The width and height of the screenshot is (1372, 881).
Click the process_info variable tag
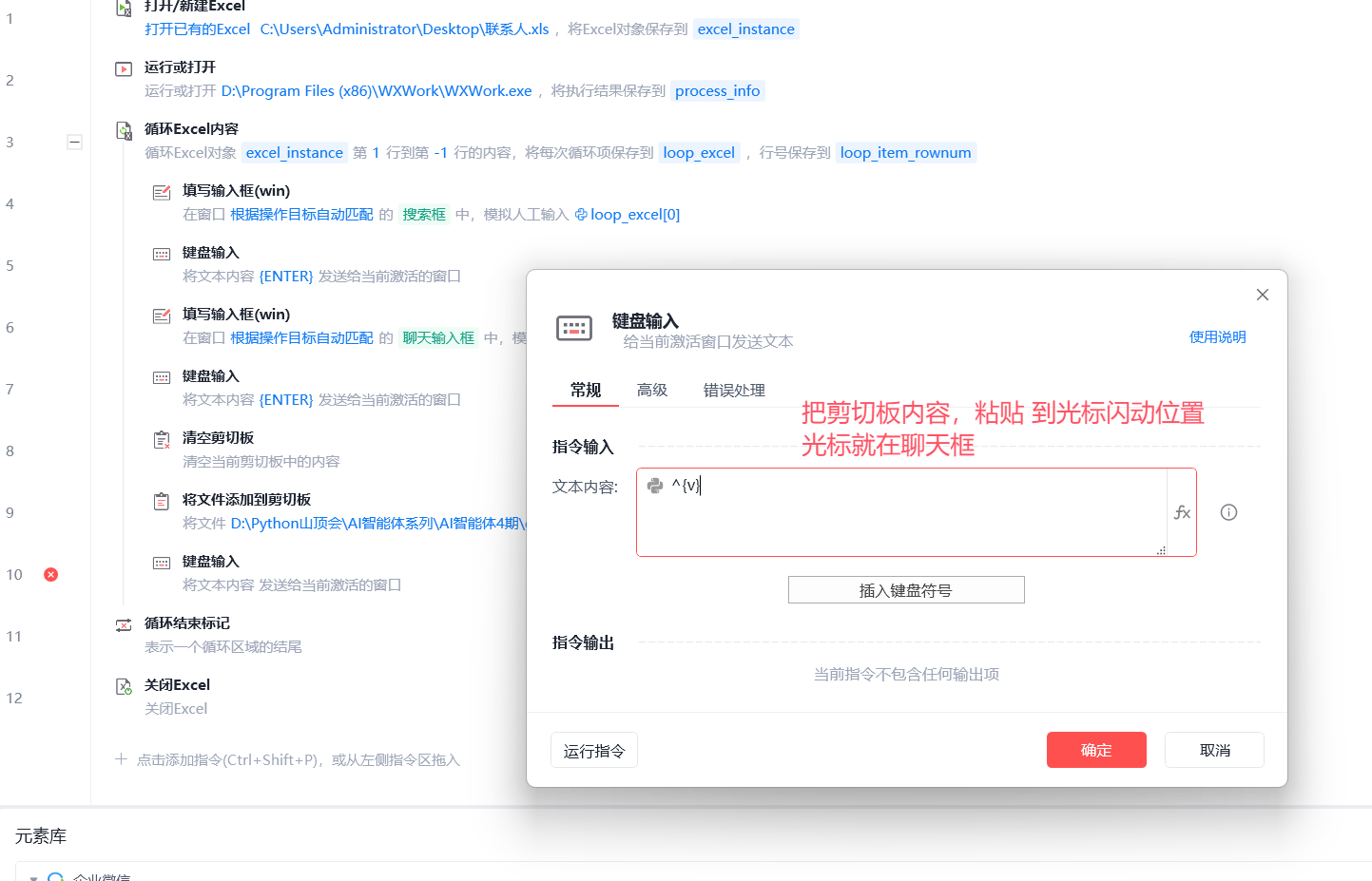pyautogui.click(x=718, y=90)
